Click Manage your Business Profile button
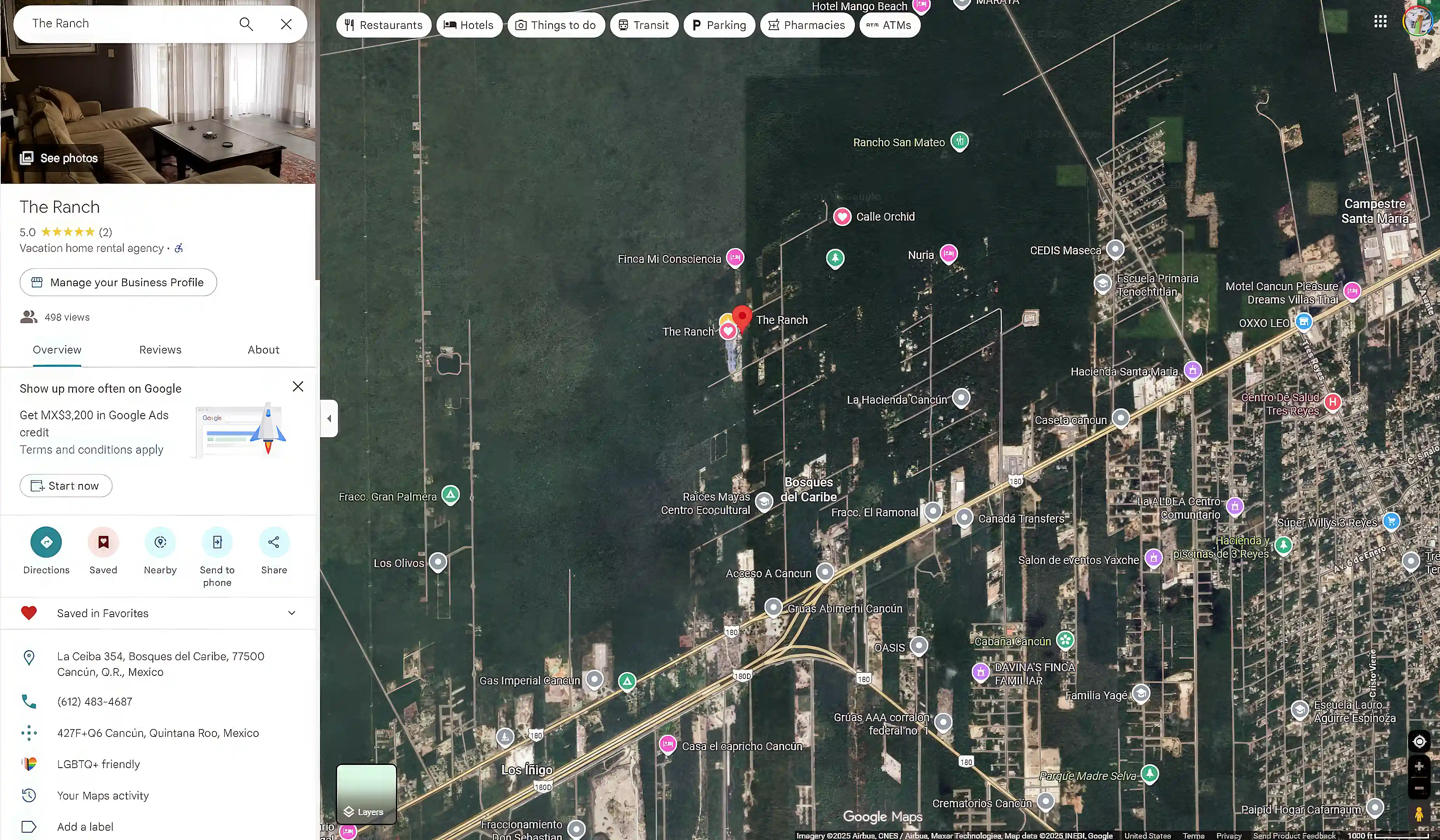The image size is (1440, 840). [x=118, y=282]
